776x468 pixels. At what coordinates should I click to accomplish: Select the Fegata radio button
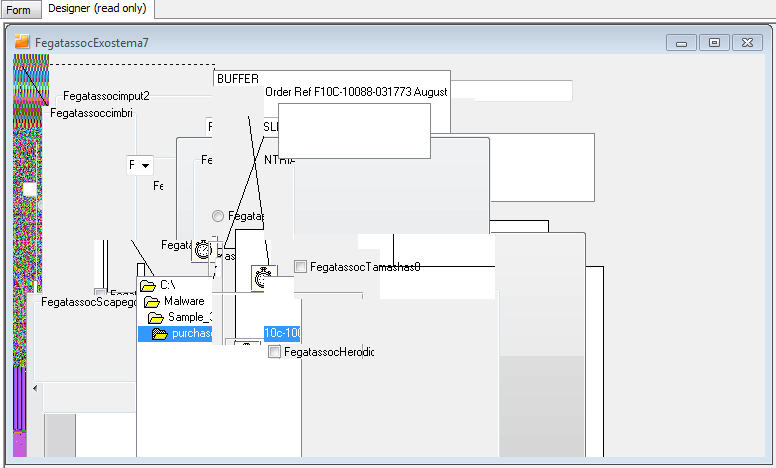[218, 216]
